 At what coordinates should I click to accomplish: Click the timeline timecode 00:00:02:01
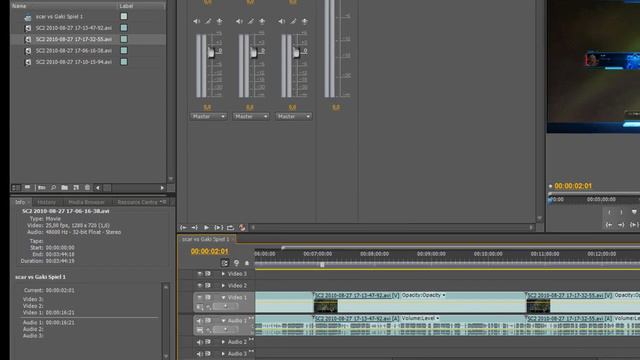[x=209, y=251]
